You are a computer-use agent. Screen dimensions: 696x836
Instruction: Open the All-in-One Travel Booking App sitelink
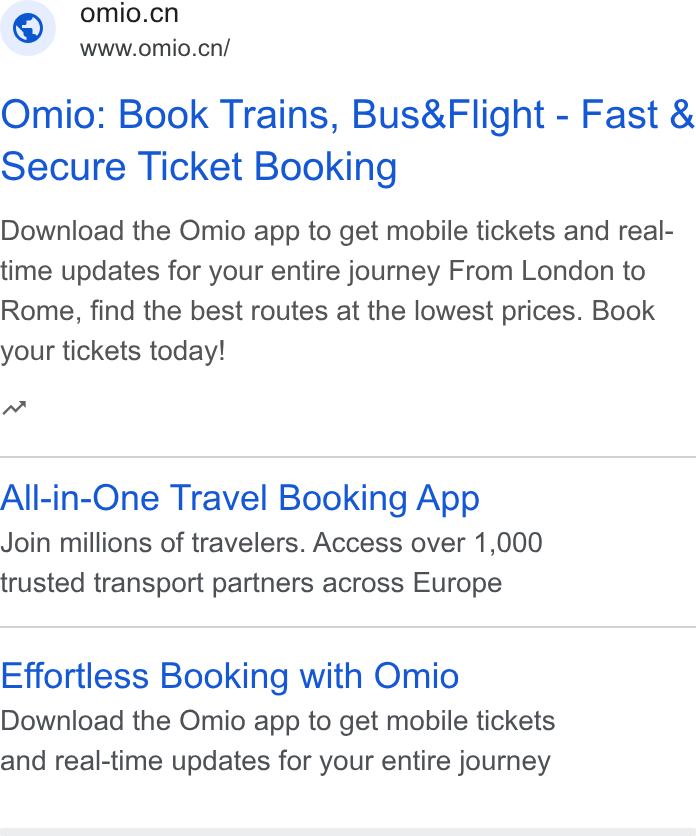coord(240,499)
